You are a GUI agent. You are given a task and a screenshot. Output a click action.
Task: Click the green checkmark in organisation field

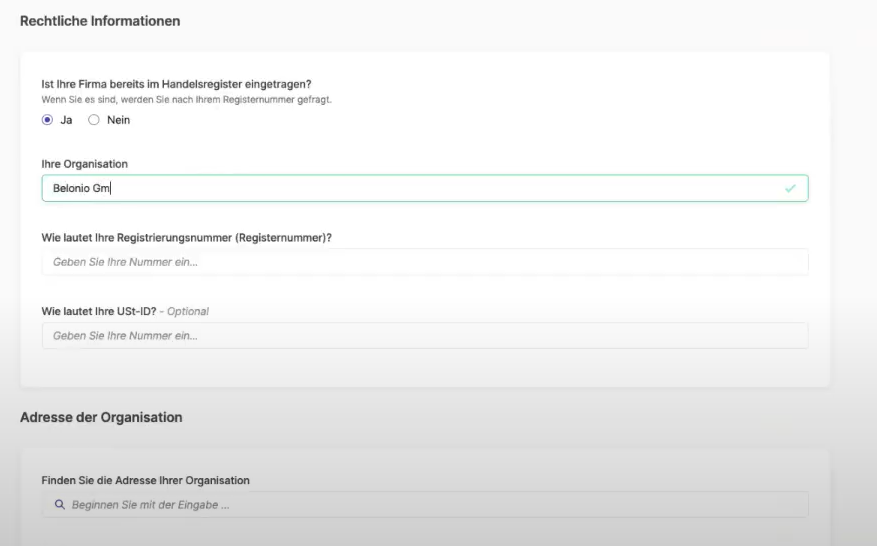coord(790,189)
